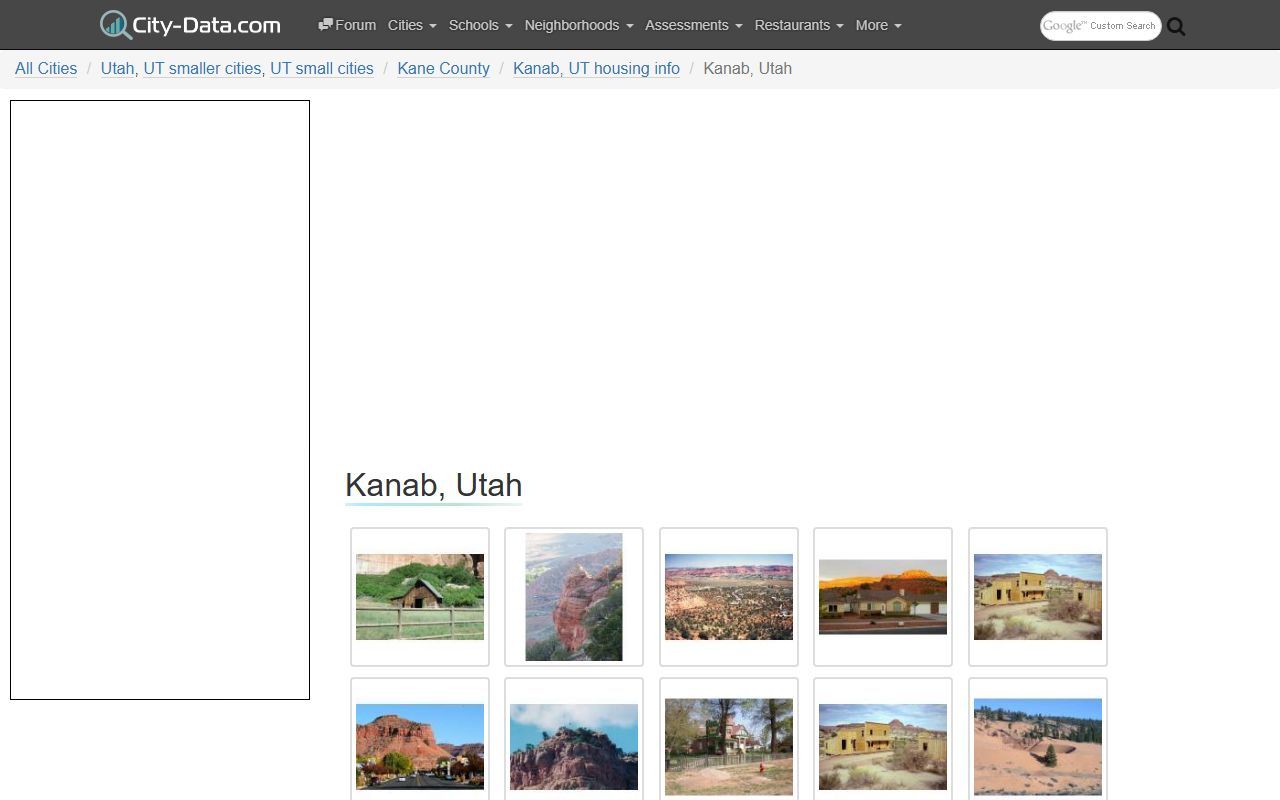This screenshot has height=800, width=1280.
Task: Open the house behind trees photo
Action: pos(729,746)
